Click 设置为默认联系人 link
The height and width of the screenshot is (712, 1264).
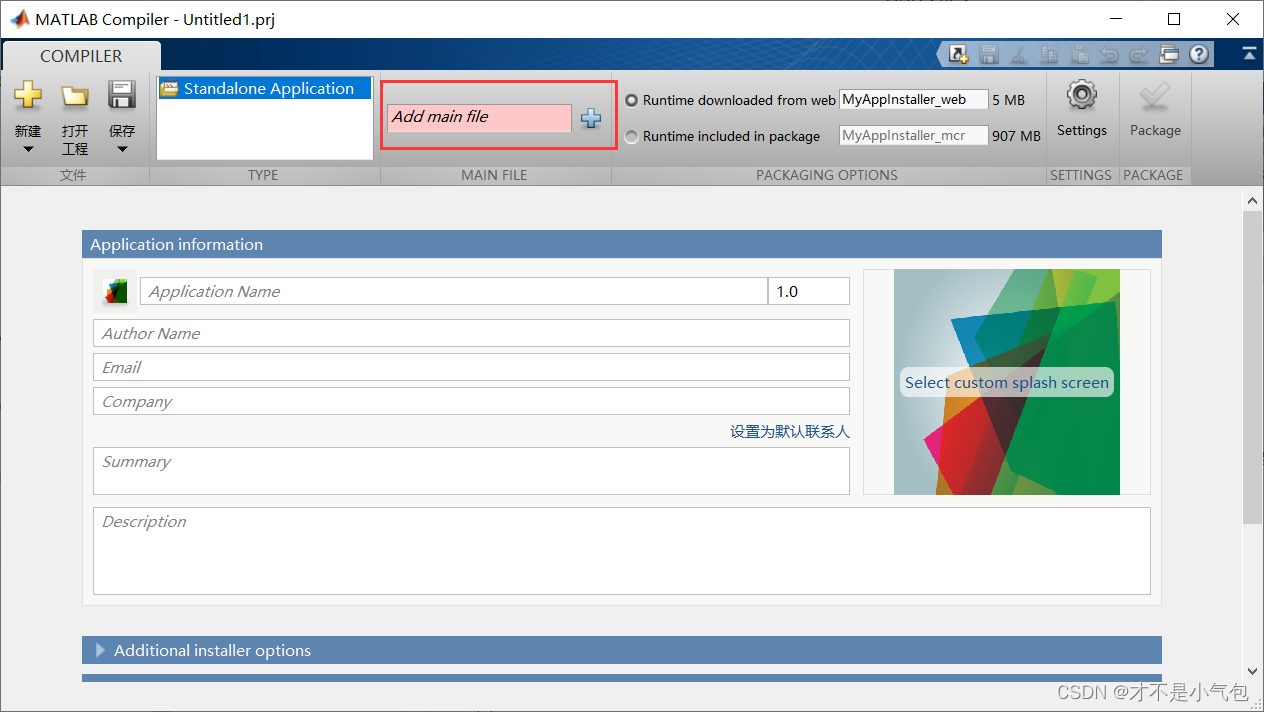(x=790, y=432)
